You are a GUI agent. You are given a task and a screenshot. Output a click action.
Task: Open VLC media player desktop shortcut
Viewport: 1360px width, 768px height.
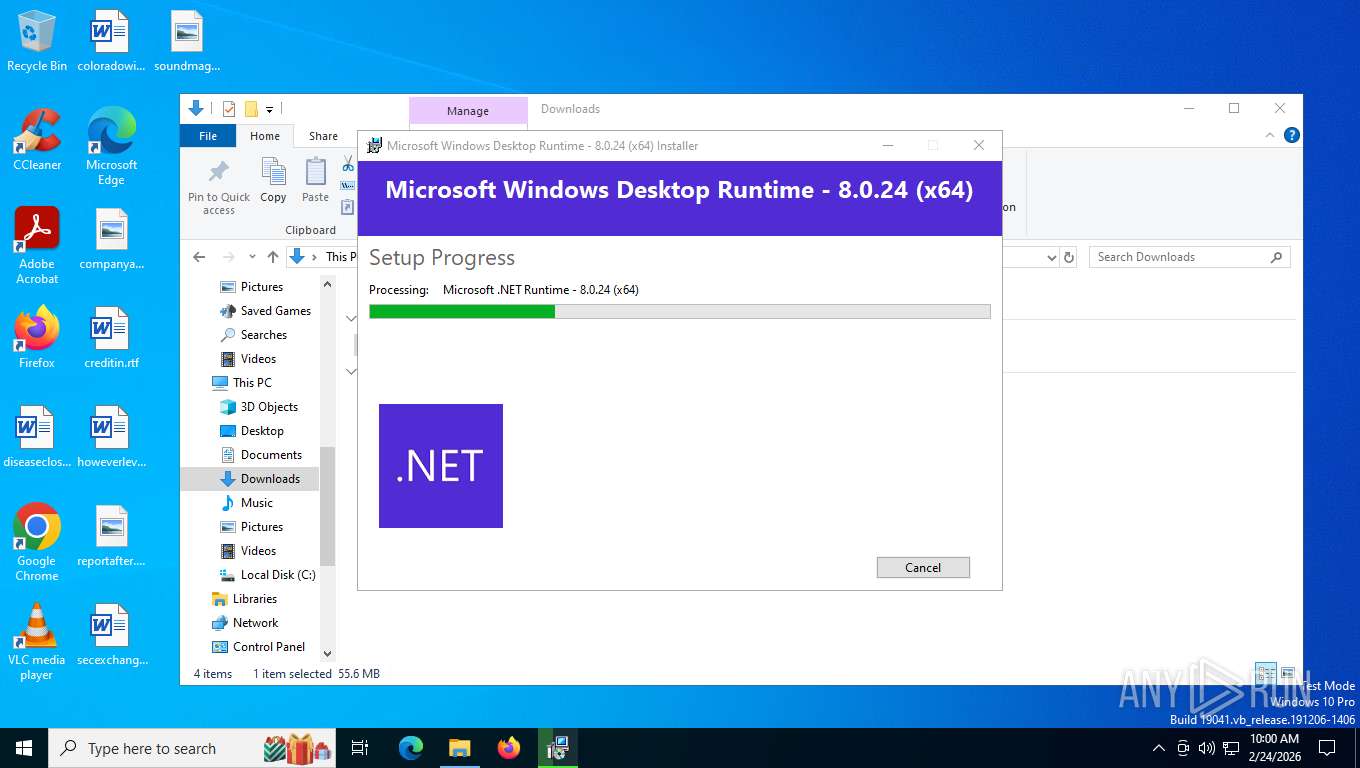[37, 641]
